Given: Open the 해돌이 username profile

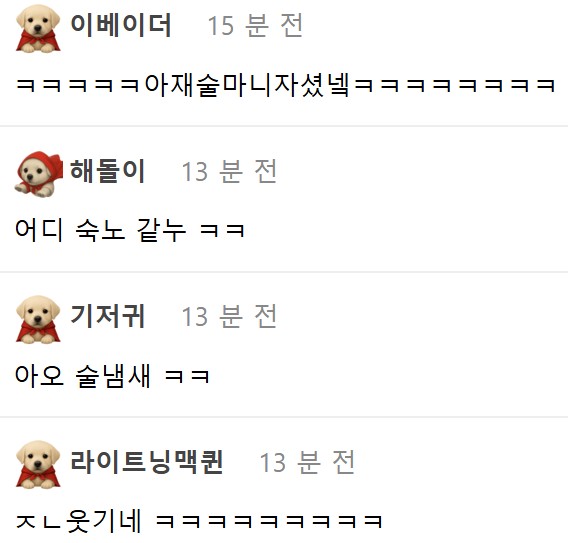Looking at the screenshot, I should pos(108,171).
